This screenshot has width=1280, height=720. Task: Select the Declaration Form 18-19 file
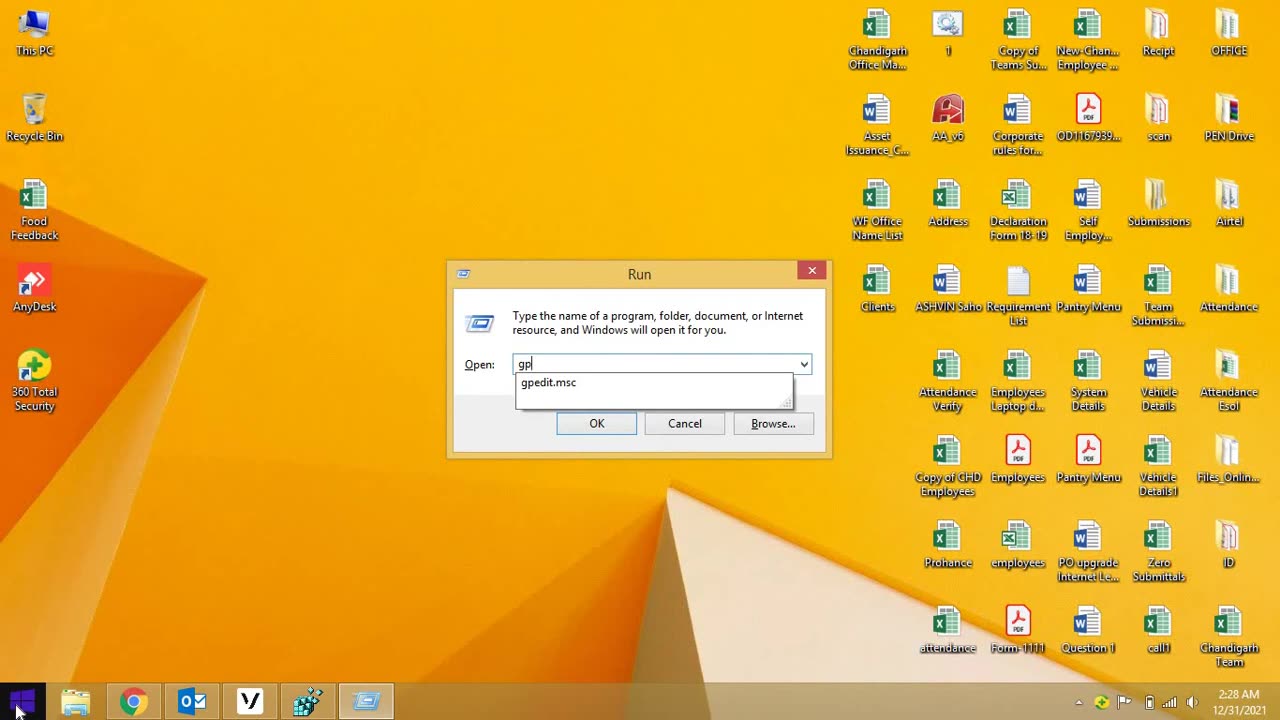[1018, 210]
